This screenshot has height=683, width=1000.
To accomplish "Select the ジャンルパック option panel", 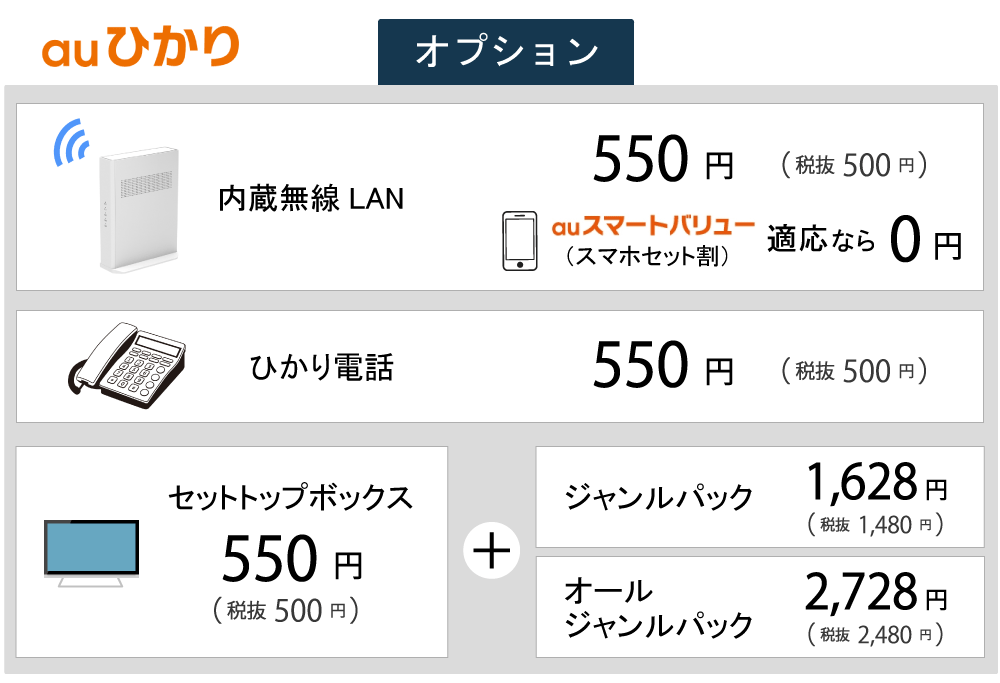I will 760,497.
